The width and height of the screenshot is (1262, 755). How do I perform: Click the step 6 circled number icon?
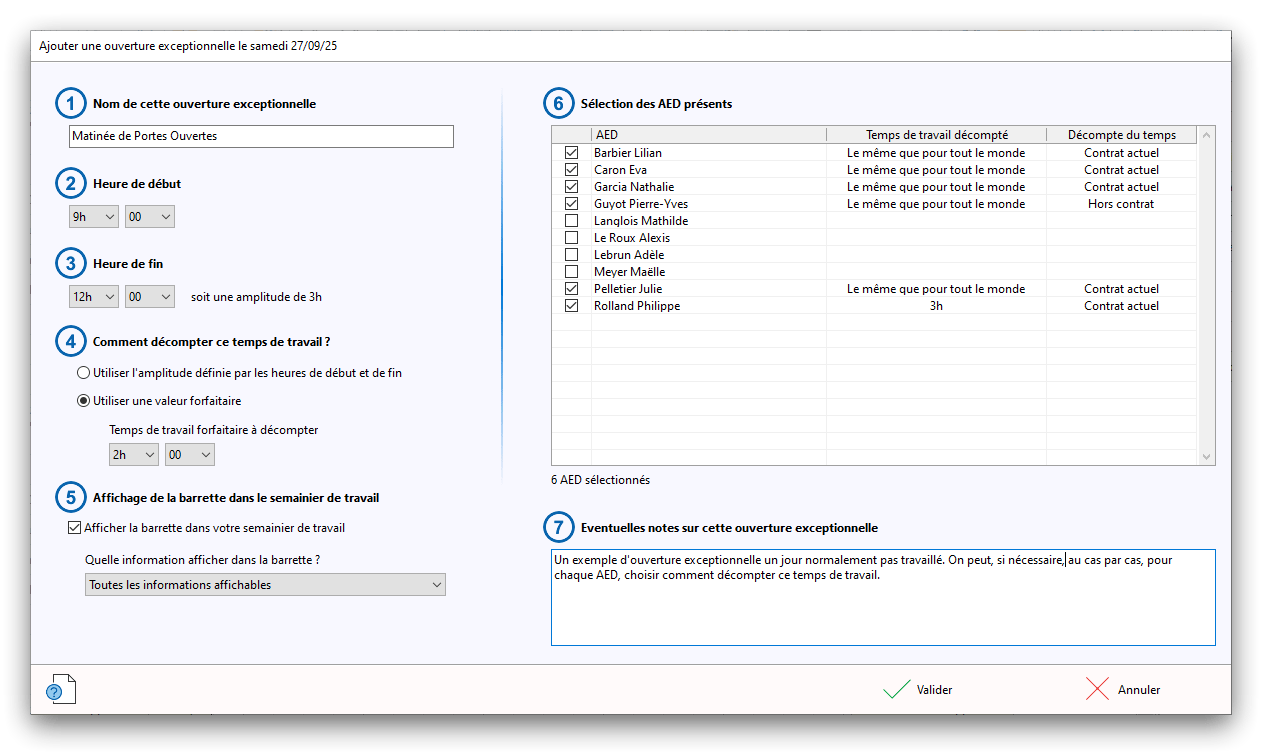point(559,104)
